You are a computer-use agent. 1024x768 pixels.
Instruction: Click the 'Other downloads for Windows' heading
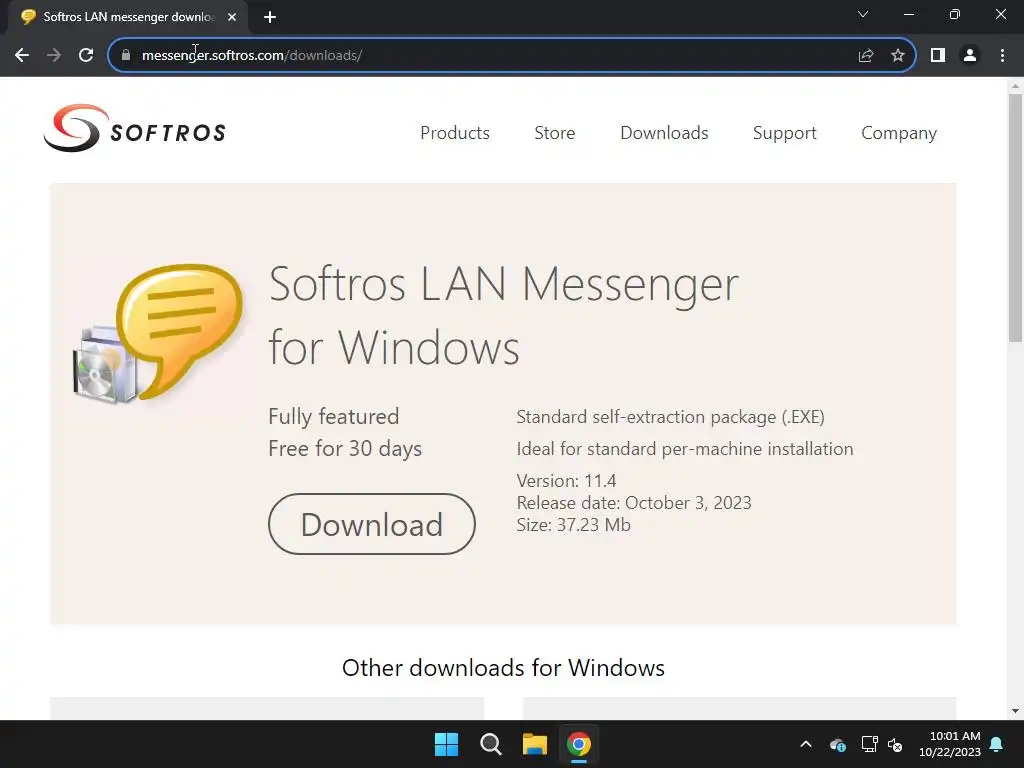(x=503, y=667)
